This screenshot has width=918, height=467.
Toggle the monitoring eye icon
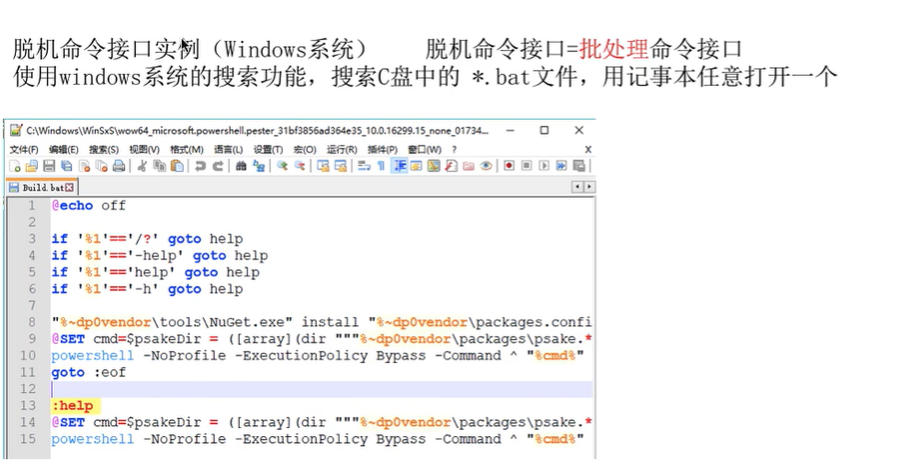(486, 166)
